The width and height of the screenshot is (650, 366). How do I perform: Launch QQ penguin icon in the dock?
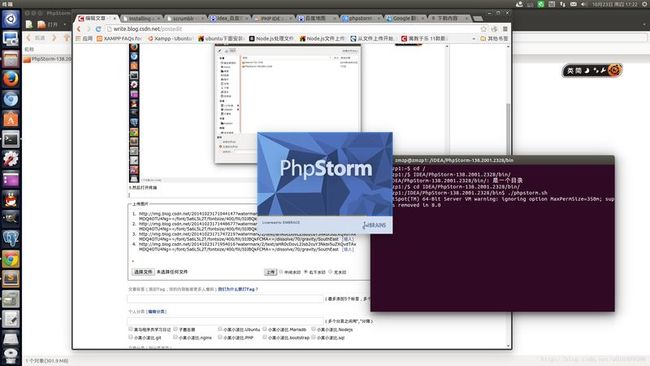click(10, 200)
